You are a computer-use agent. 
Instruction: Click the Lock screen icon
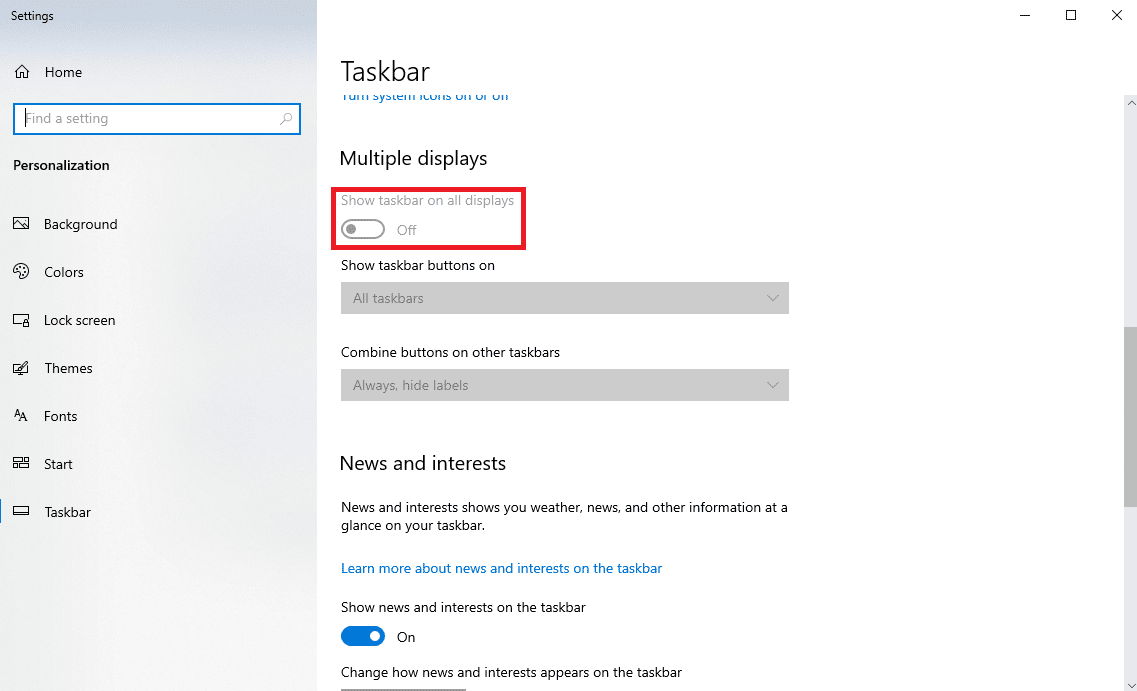tap(21, 320)
